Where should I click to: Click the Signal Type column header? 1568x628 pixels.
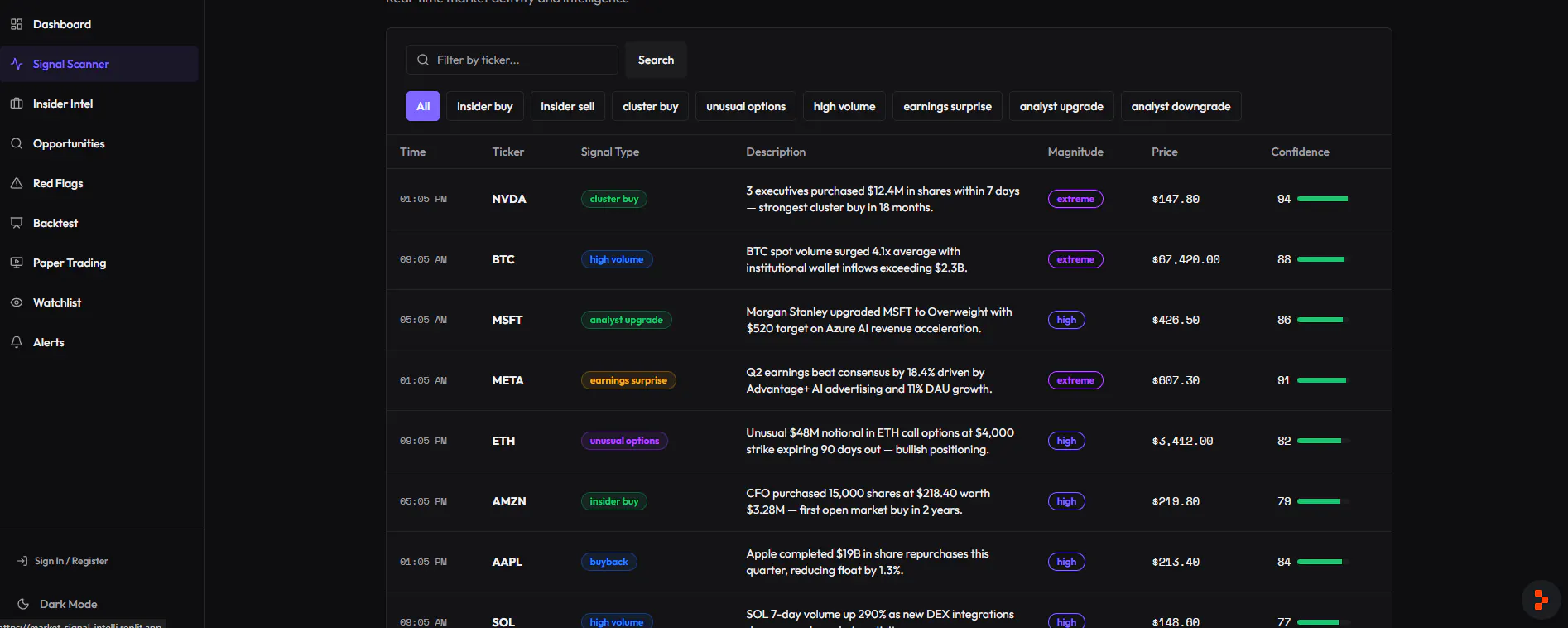(610, 152)
